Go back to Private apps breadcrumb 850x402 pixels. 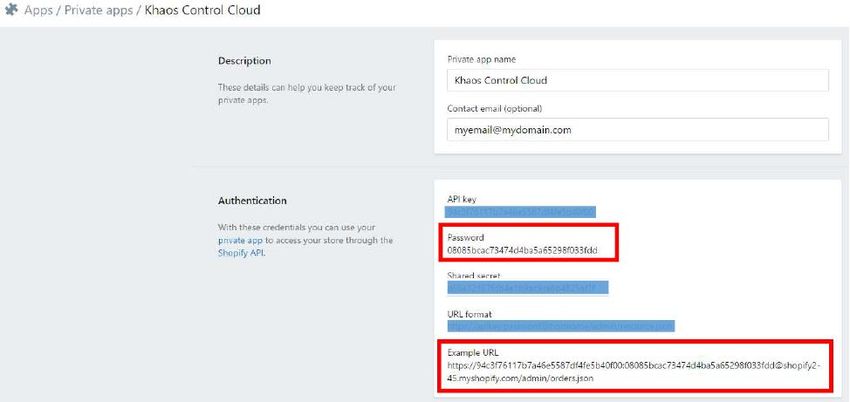99,10
